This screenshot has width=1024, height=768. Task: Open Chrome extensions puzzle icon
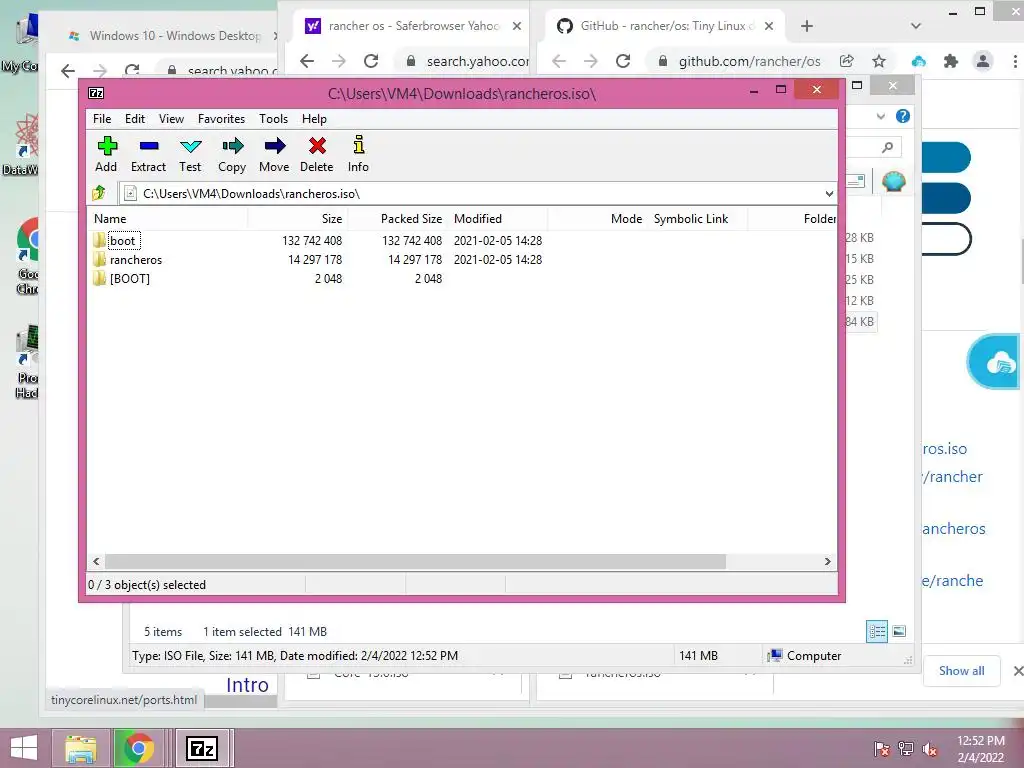point(951,61)
